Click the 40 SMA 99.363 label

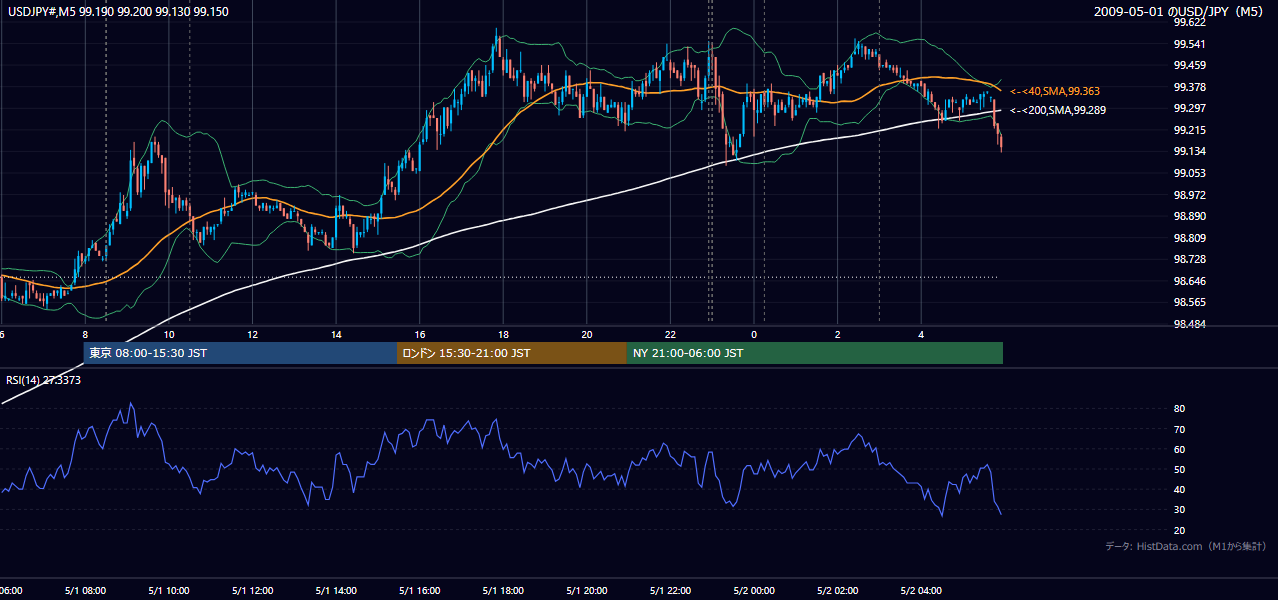tap(1054, 91)
